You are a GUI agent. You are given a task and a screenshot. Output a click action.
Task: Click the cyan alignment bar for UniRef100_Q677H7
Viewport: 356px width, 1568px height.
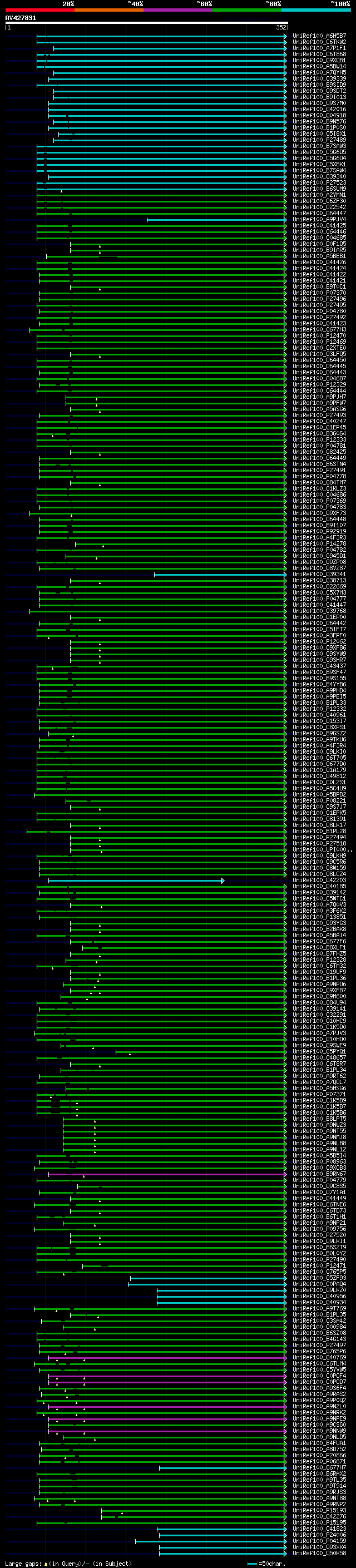click(x=222, y=1468)
